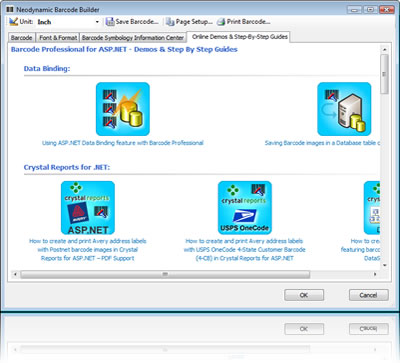Follow Saving Barcode images in Database link
This screenshot has height=363, width=400.
pos(322,143)
